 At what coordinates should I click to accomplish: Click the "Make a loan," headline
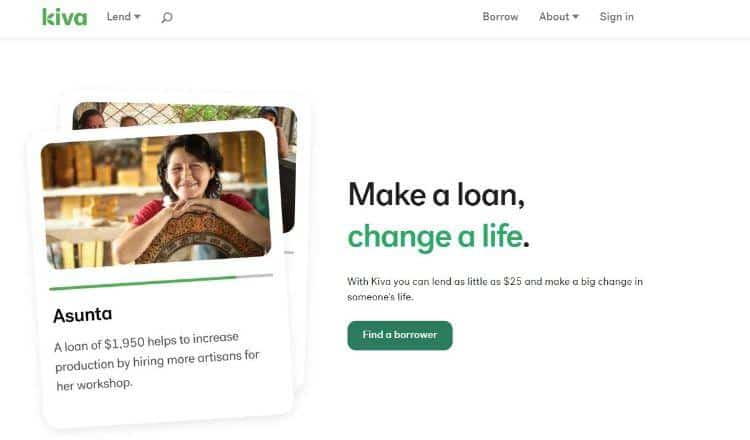pyautogui.click(x=436, y=195)
